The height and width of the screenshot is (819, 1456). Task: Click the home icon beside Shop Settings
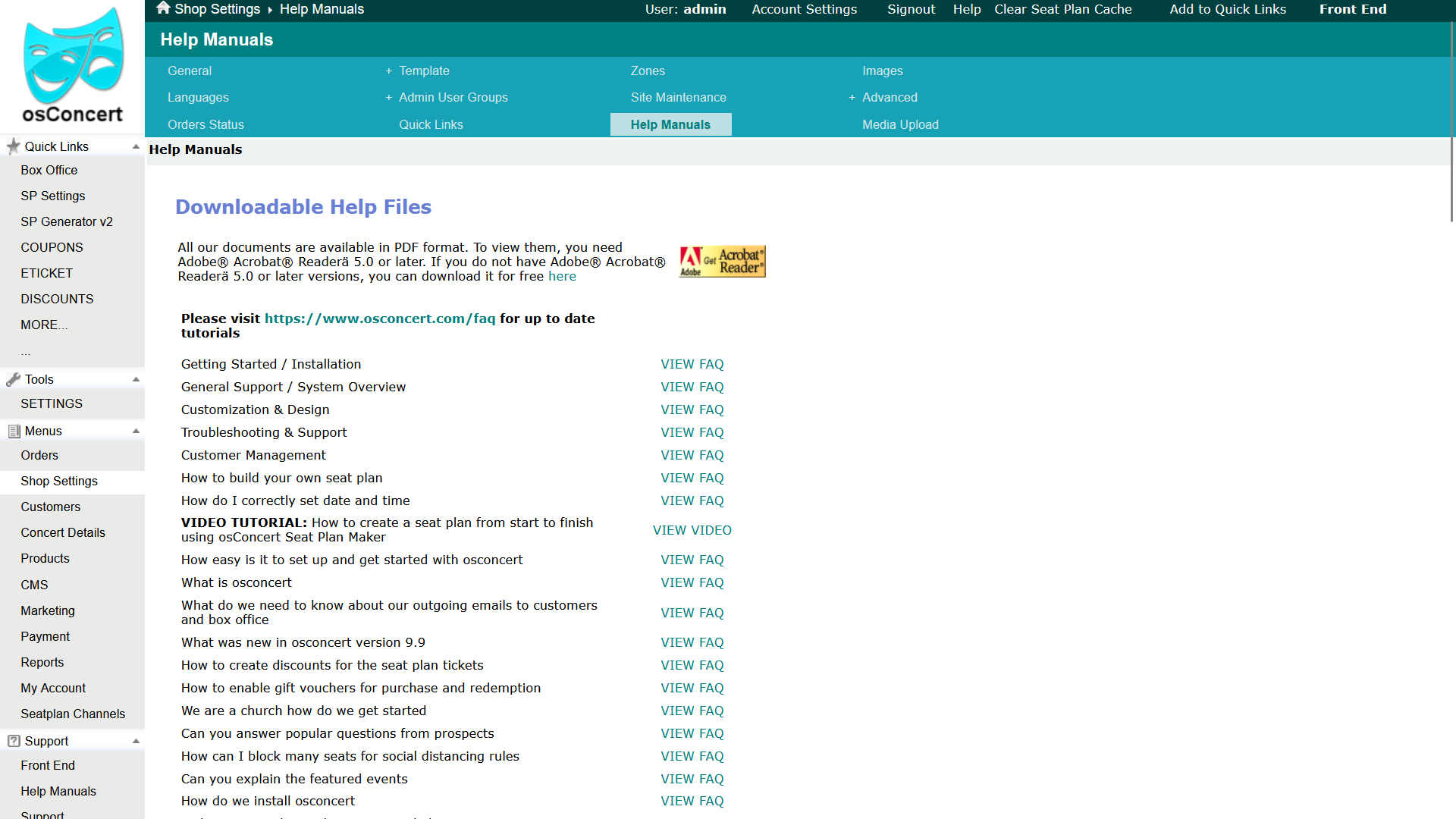(163, 8)
